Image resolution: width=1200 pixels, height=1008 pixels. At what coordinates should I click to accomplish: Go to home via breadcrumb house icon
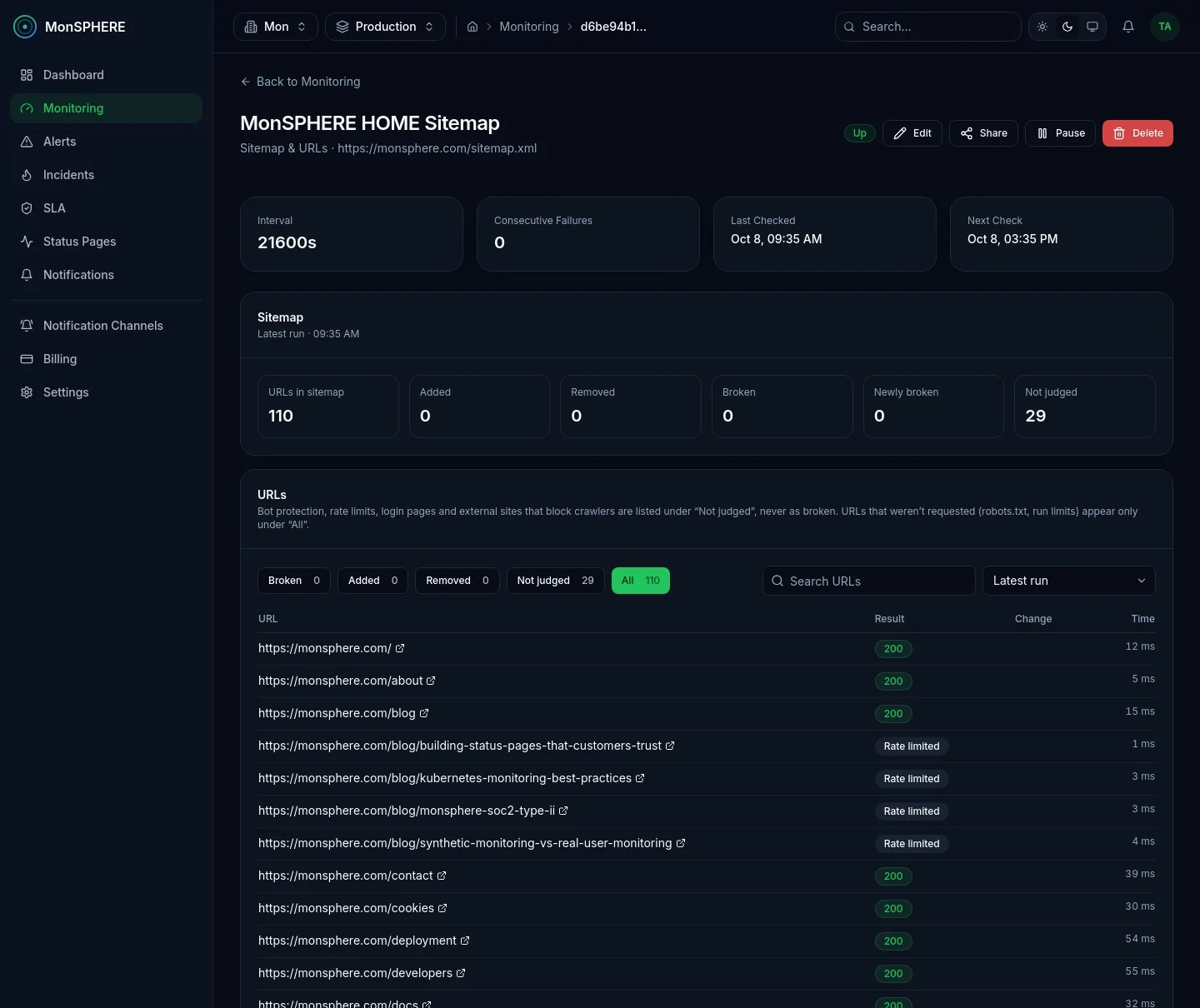tap(472, 27)
